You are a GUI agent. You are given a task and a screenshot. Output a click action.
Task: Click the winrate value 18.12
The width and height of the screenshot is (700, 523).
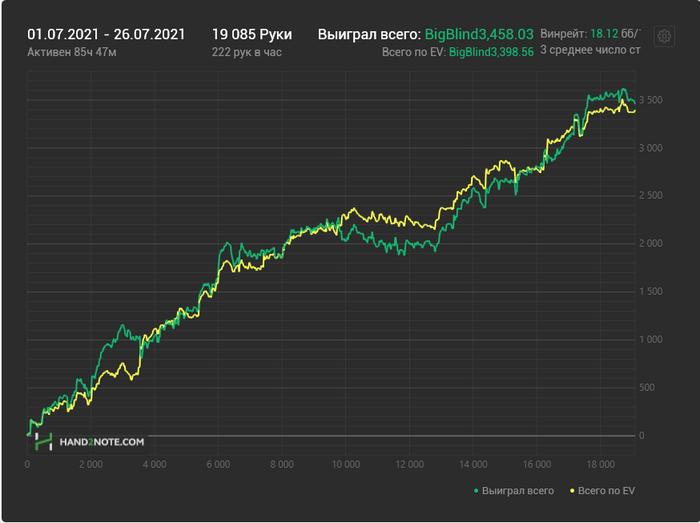pyautogui.click(x=604, y=34)
